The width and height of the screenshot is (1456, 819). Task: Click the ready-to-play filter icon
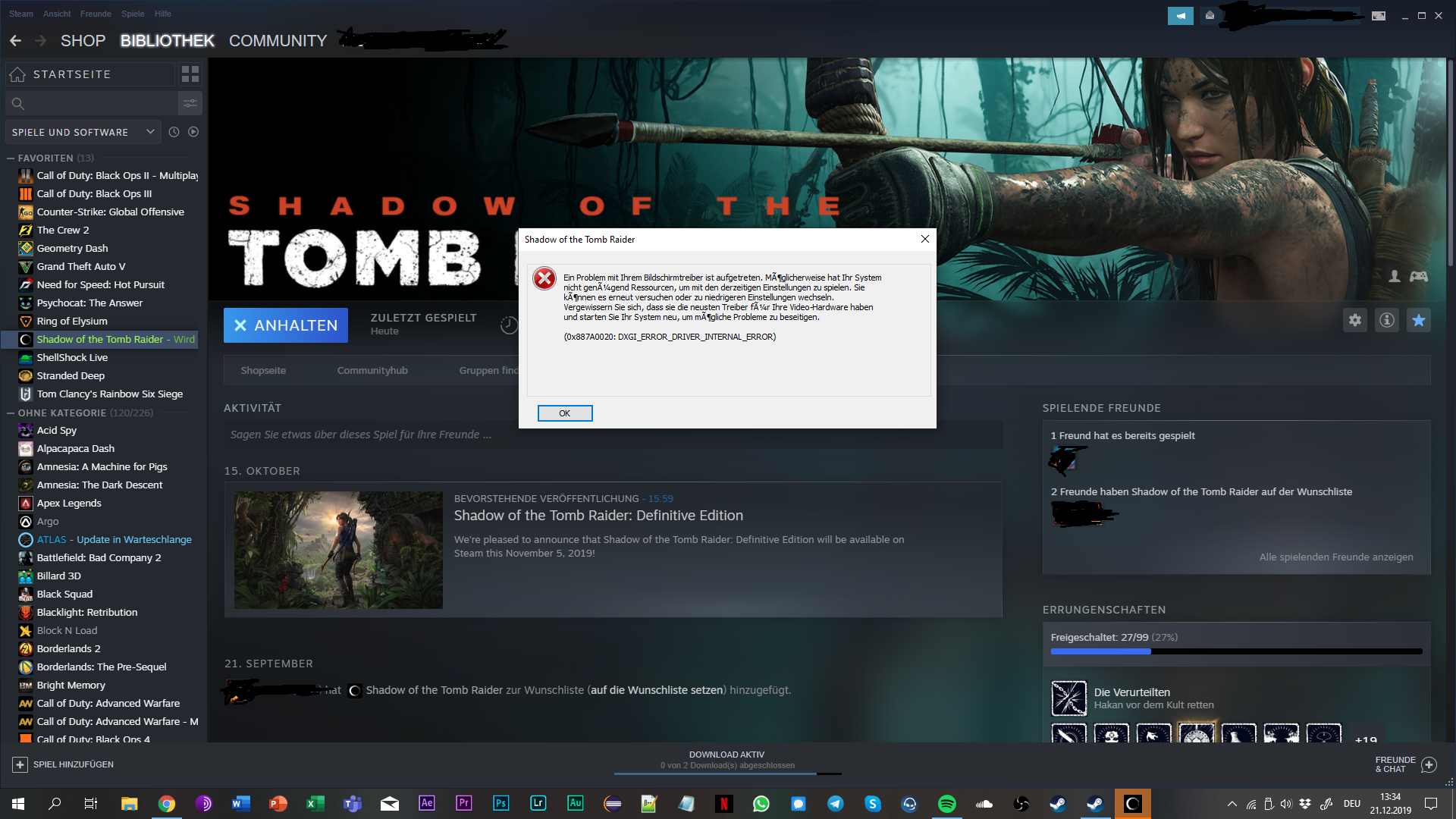193,132
